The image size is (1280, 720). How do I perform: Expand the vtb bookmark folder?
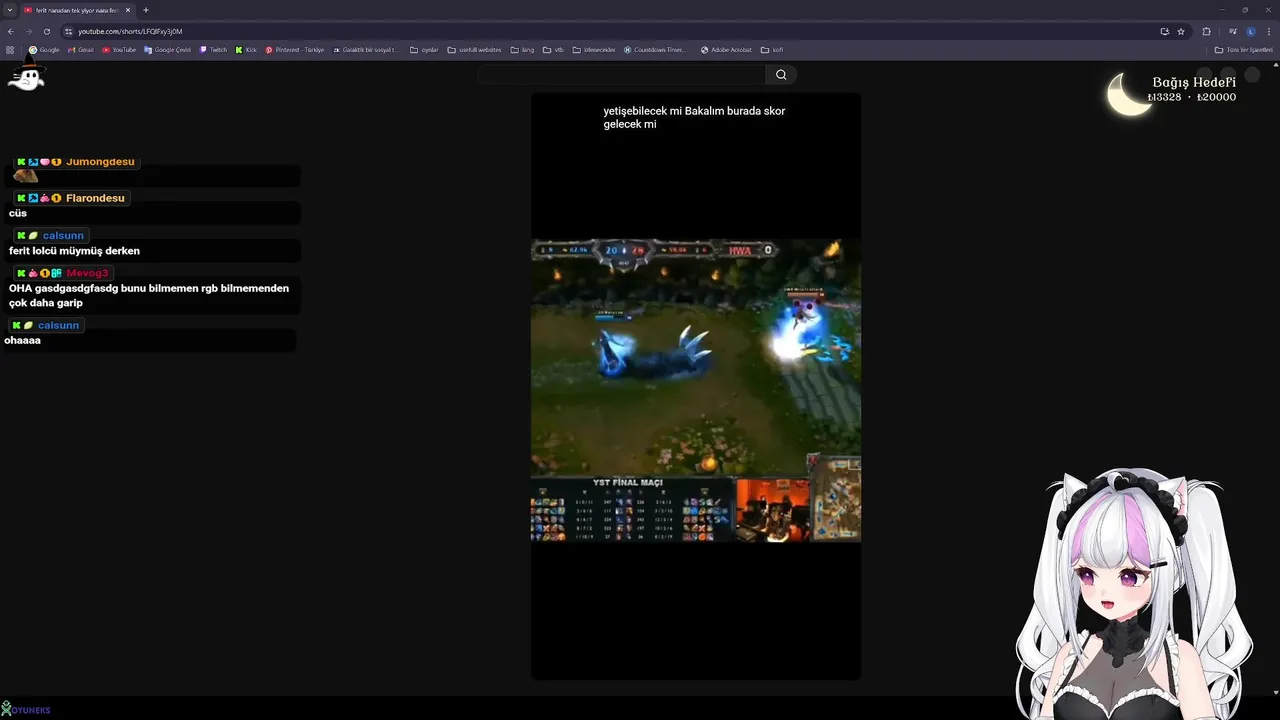point(553,49)
